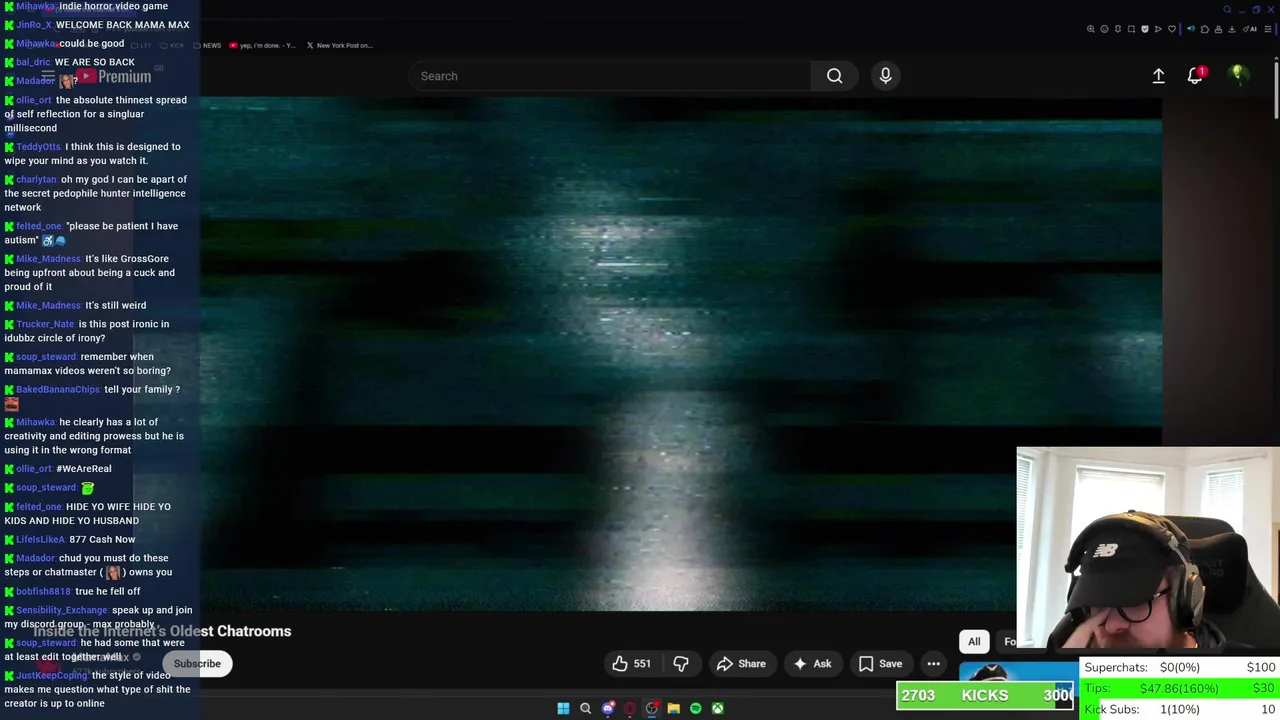Open Discord from the taskbar
This screenshot has height=720, width=1280.
point(608,708)
